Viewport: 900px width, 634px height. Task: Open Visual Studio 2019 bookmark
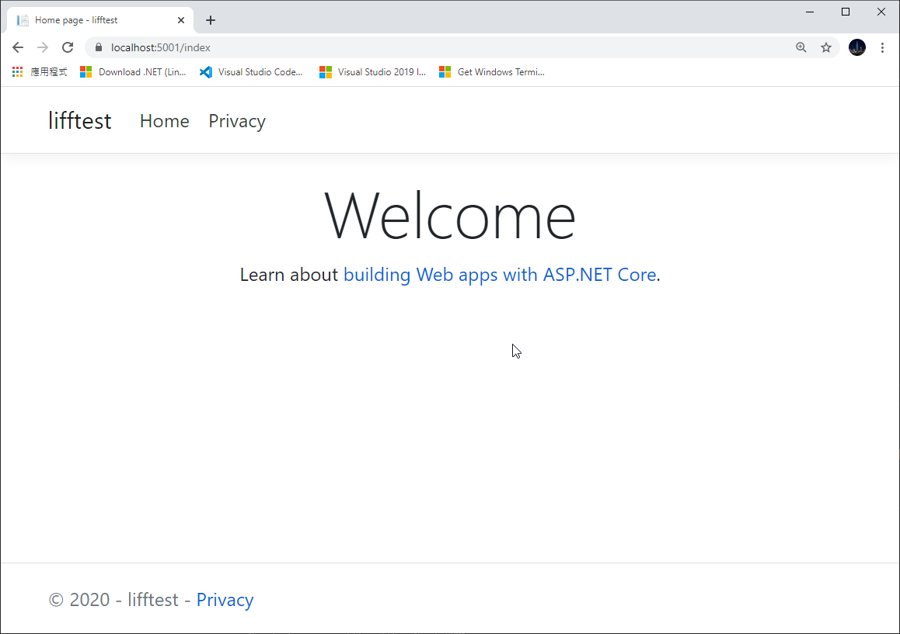pos(372,72)
